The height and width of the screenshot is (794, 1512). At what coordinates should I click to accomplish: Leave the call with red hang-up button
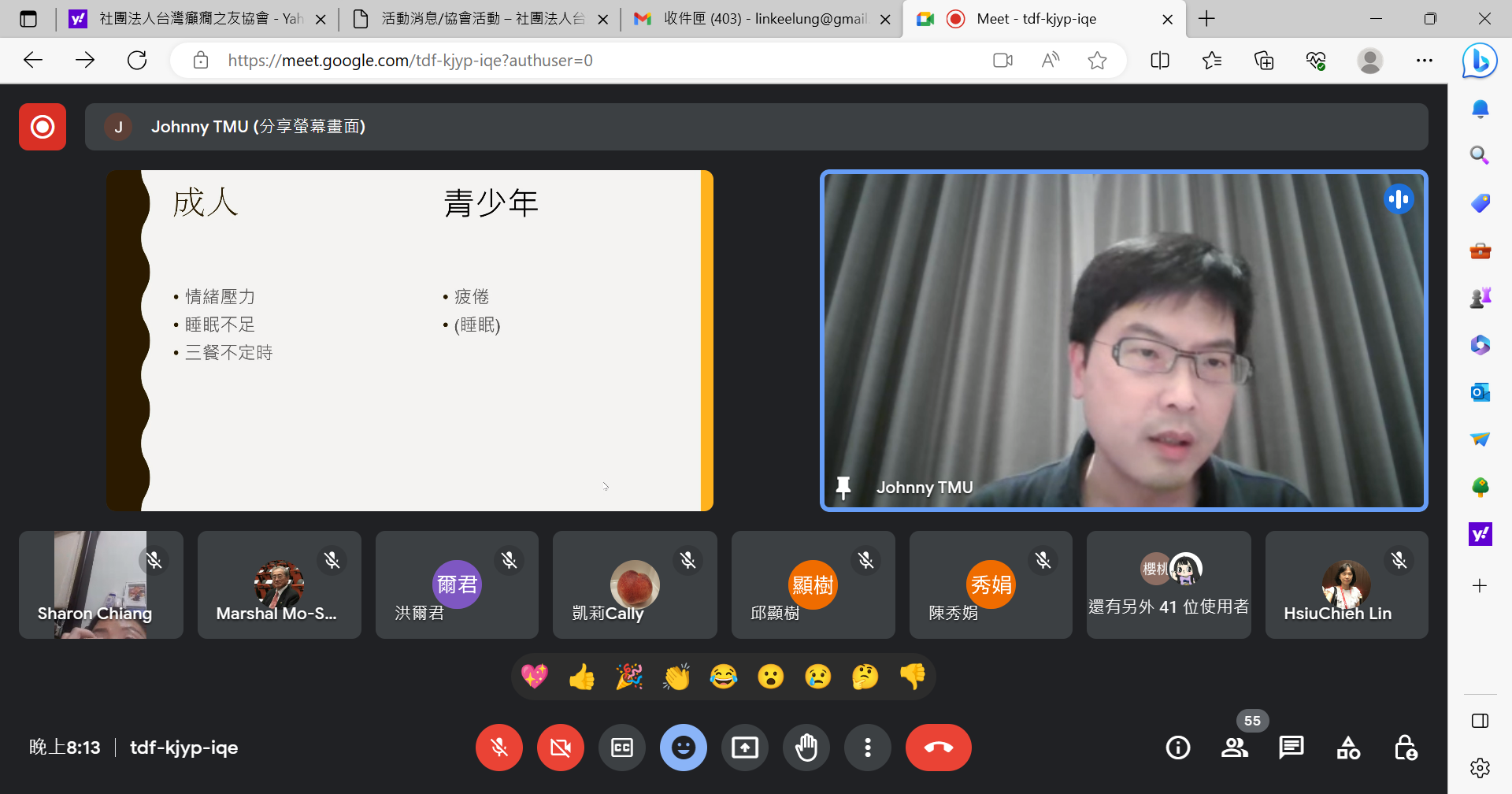click(x=939, y=748)
